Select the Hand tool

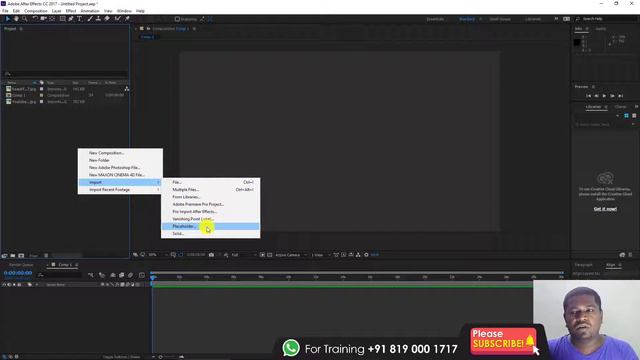pos(16,19)
